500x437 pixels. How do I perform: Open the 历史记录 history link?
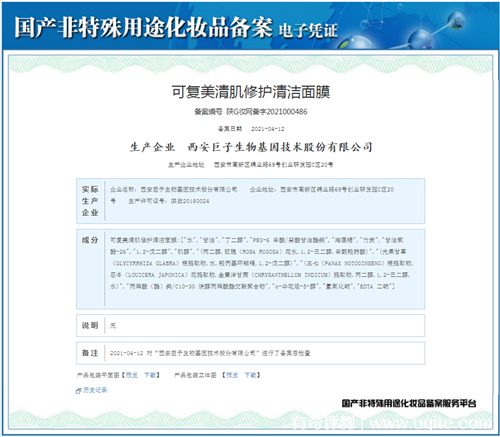pos(95,390)
